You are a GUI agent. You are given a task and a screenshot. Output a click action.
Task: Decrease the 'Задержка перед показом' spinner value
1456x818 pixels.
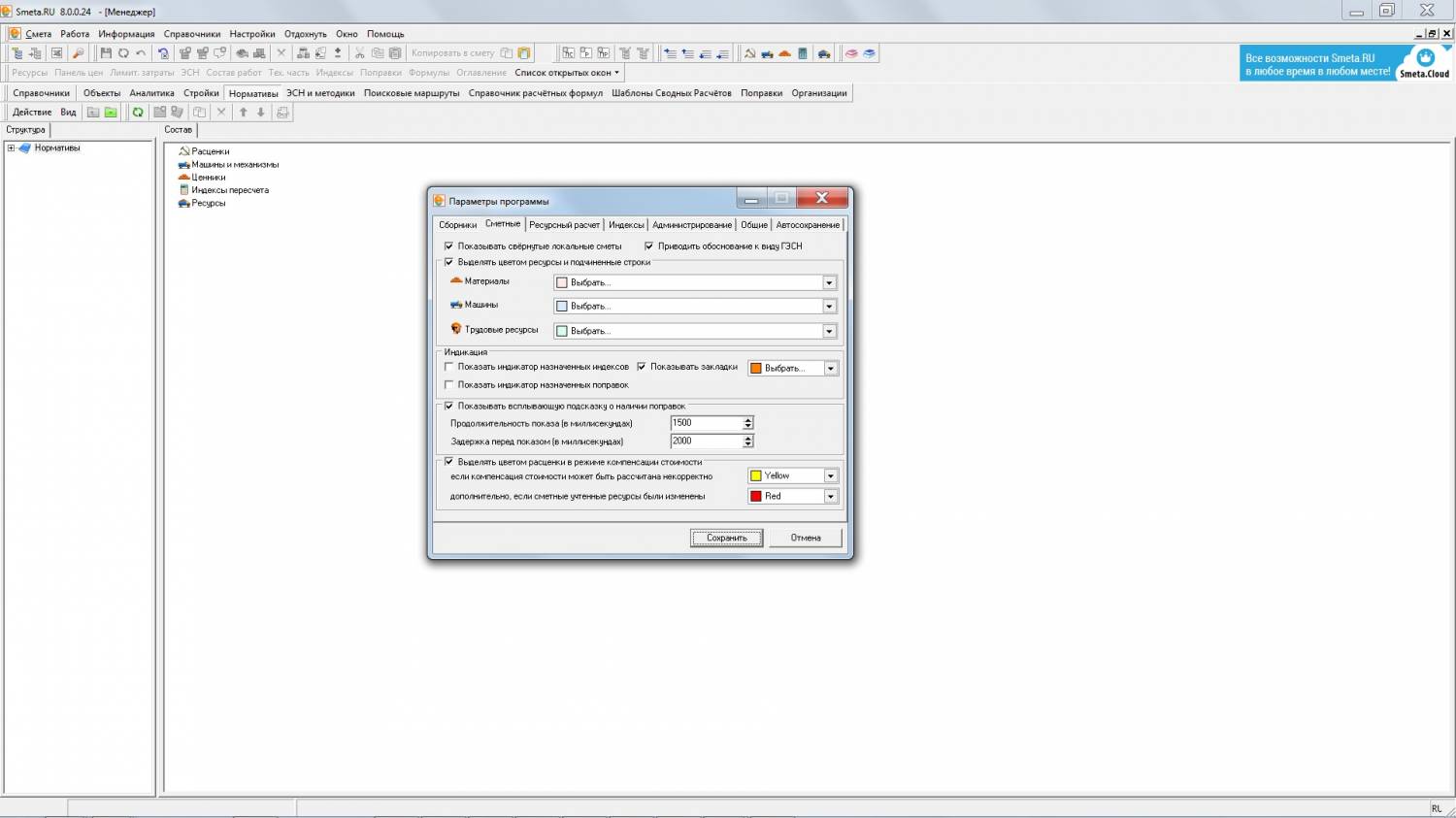click(748, 444)
